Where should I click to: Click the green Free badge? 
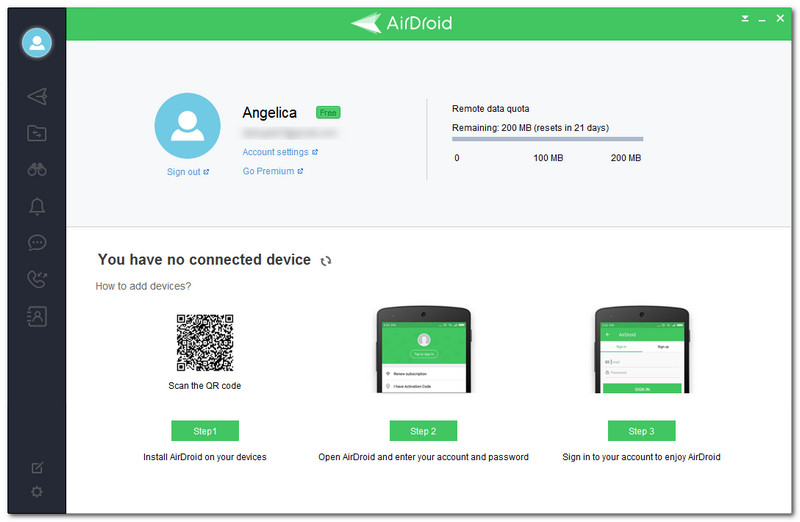[328, 112]
